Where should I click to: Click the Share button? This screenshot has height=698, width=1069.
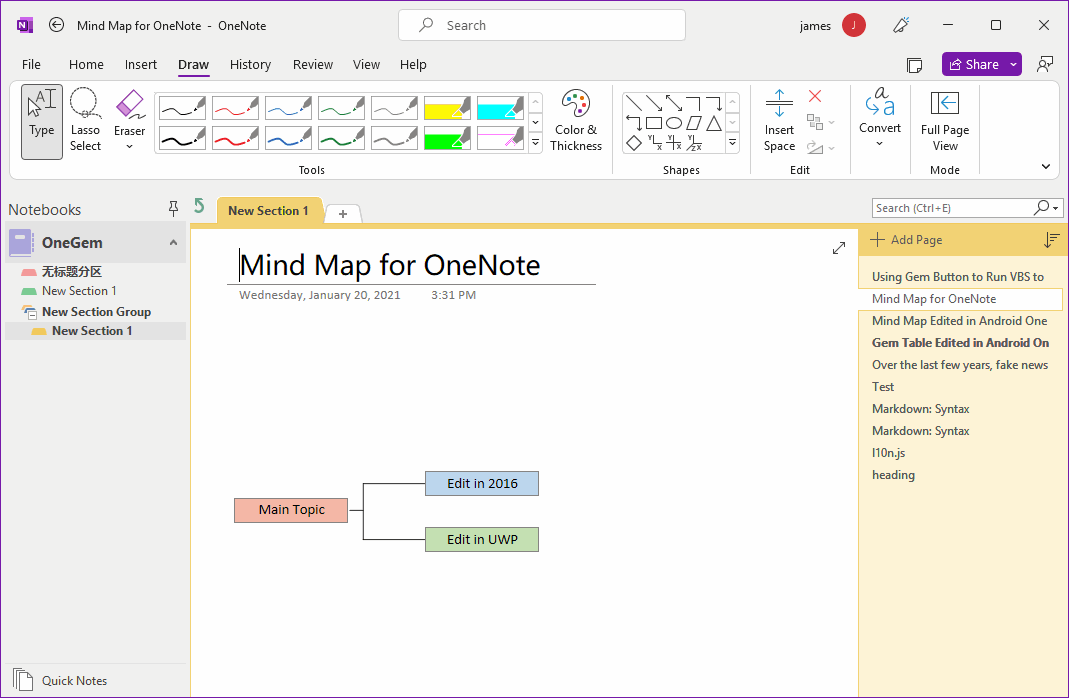click(x=973, y=64)
